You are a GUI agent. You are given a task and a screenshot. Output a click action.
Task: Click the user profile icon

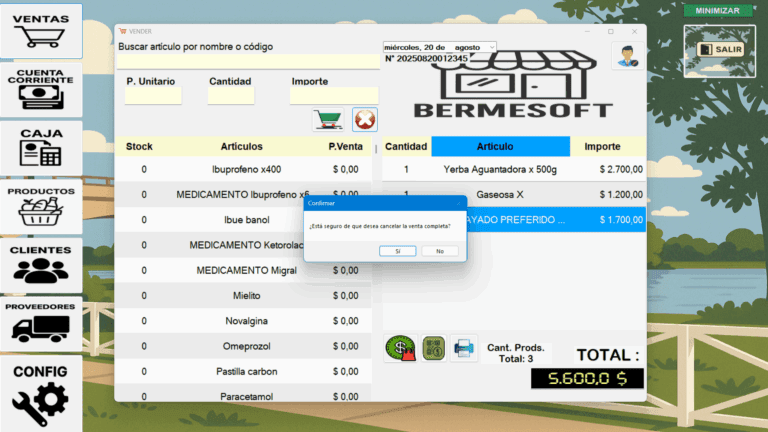(627, 56)
